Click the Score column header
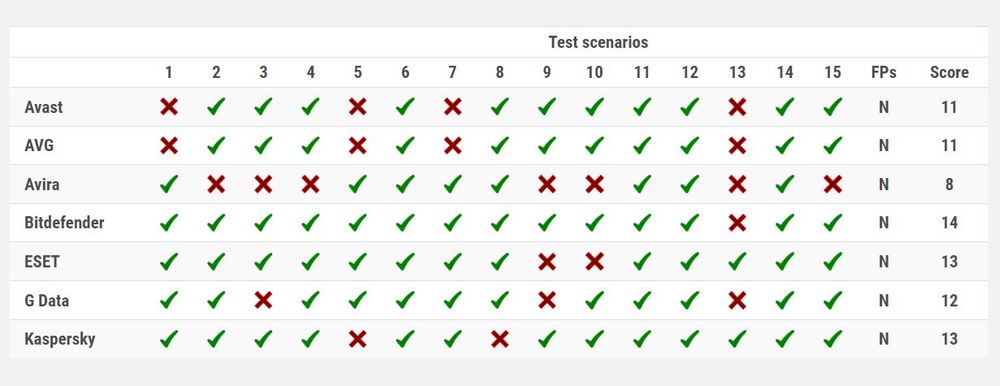The image size is (1000, 386). [x=949, y=73]
